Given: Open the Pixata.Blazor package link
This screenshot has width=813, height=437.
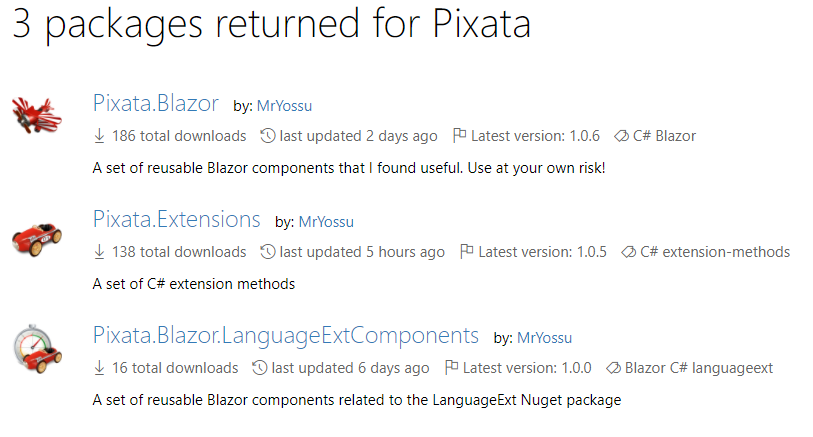Looking at the screenshot, I should (x=156, y=103).
